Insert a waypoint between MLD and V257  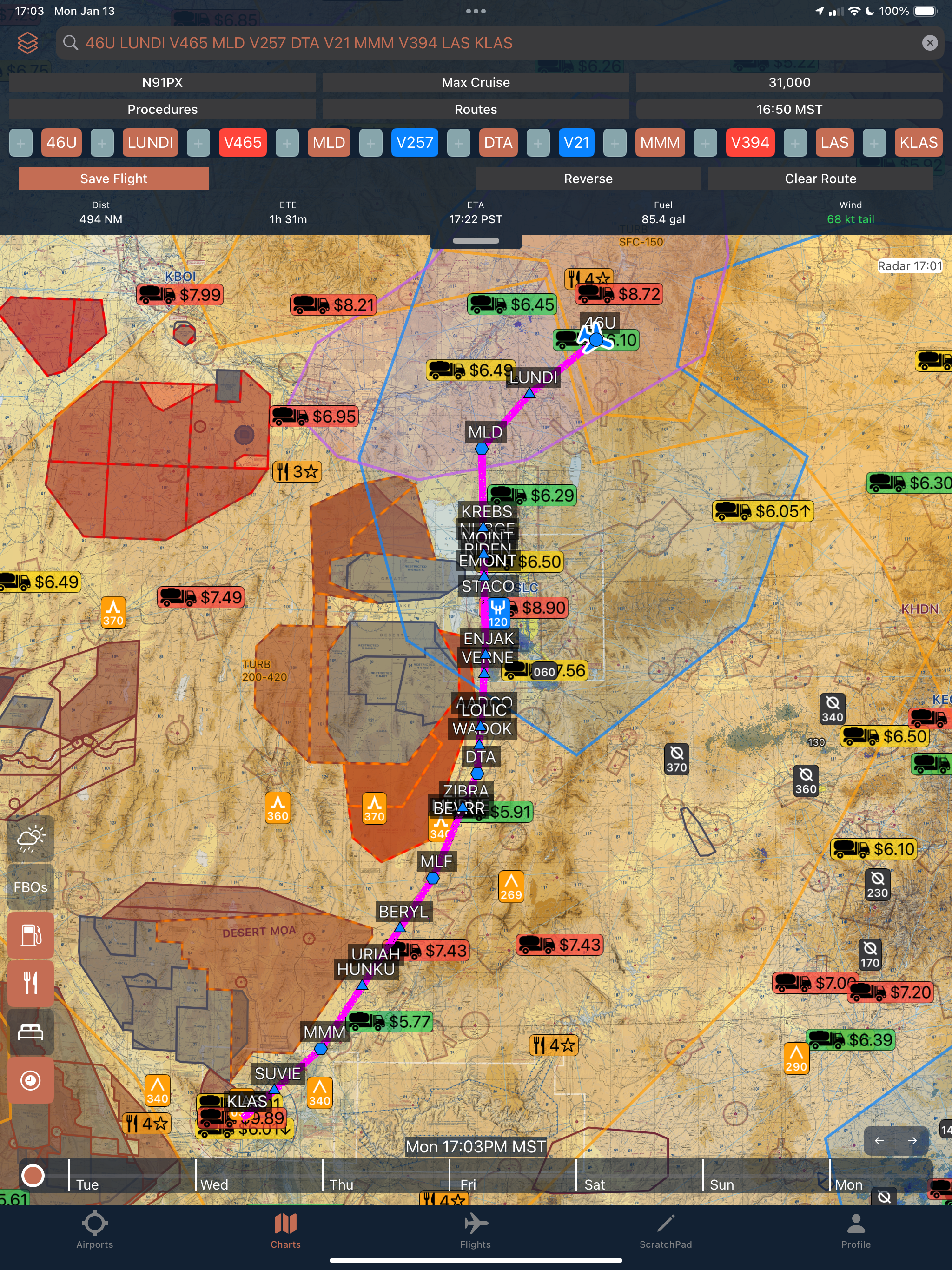click(371, 143)
